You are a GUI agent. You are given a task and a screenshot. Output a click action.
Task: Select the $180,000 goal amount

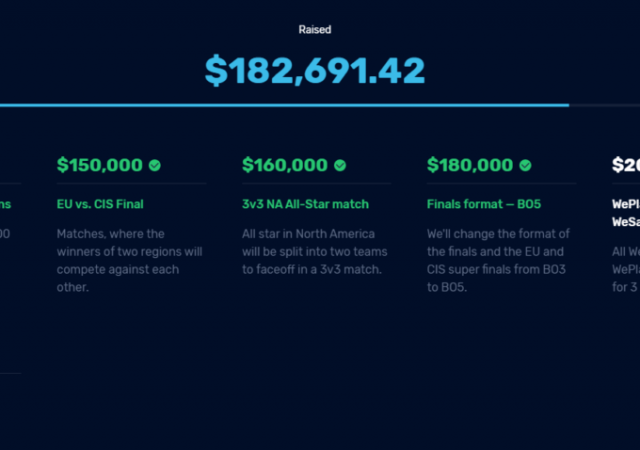pyautogui.click(x=470, y=165)
